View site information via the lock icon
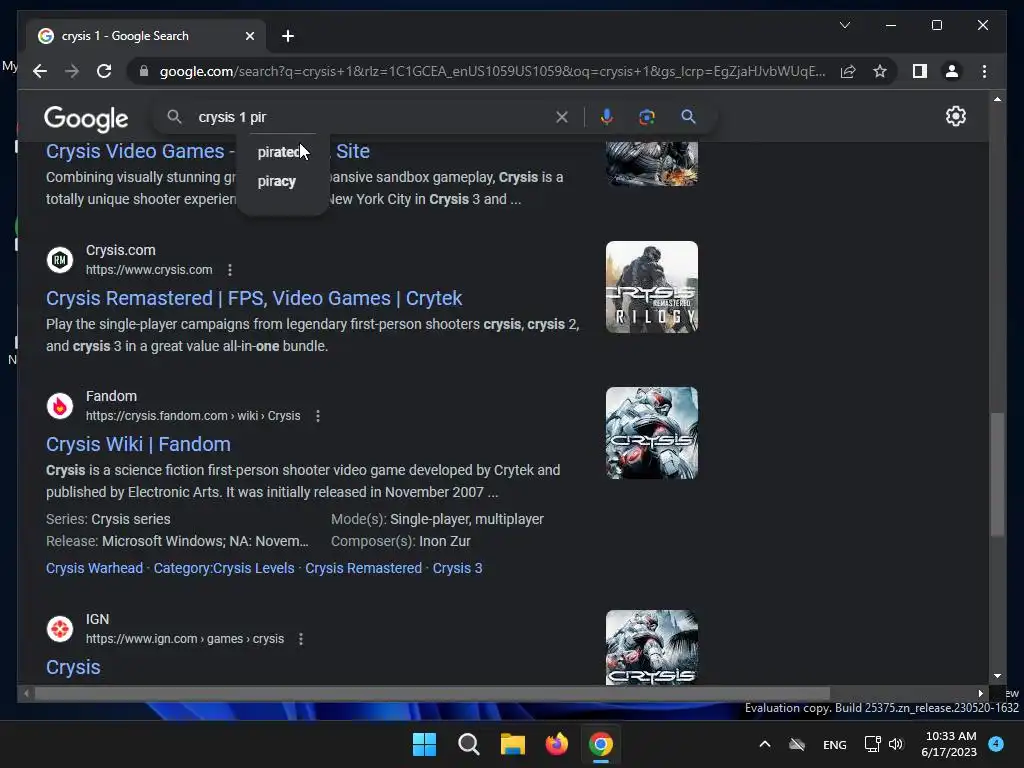 [144, 71]
